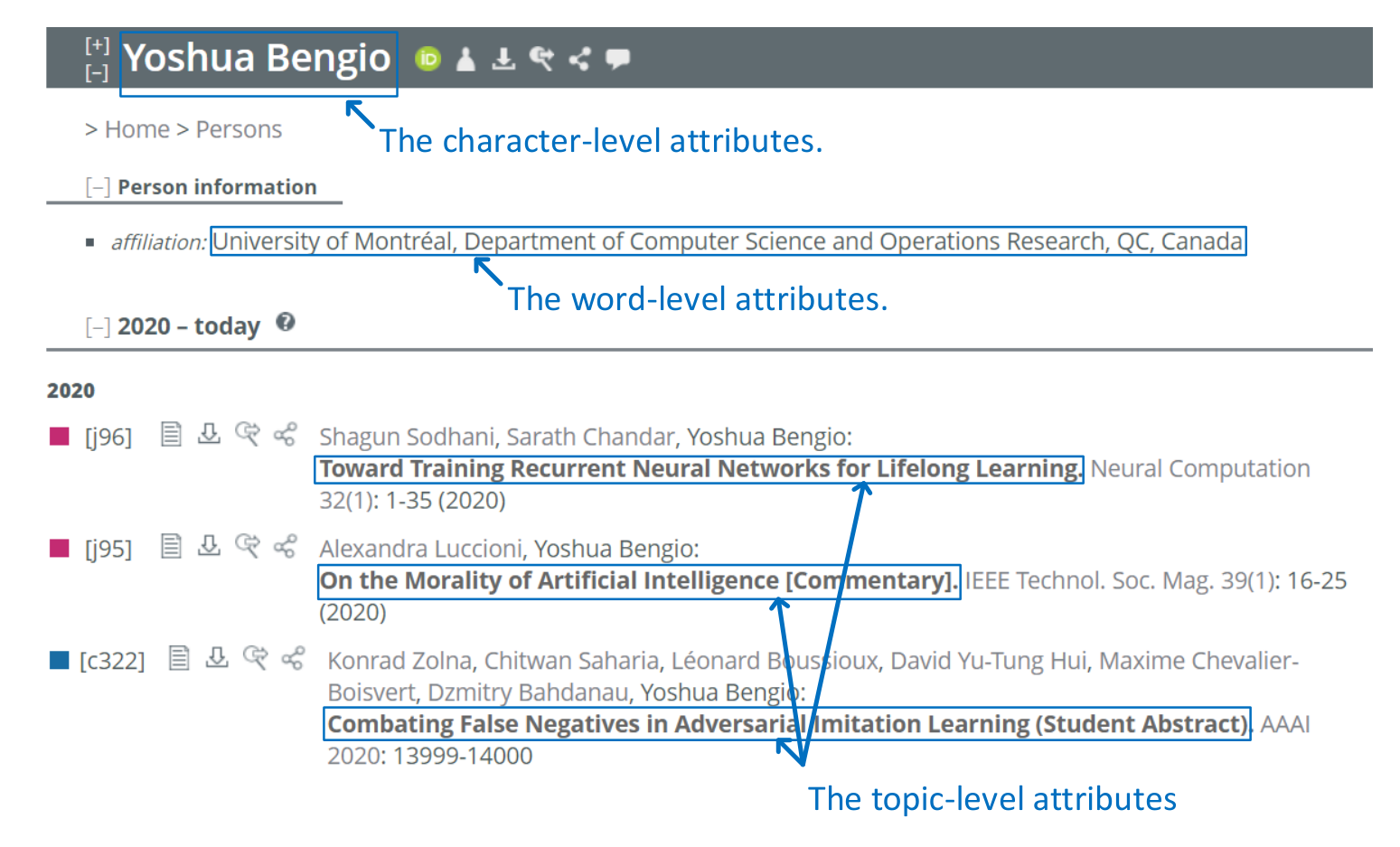The width and height of the screenshot is (1400, 847).
Task: Share entry j95 via share icon
Action: click(285, 546)
